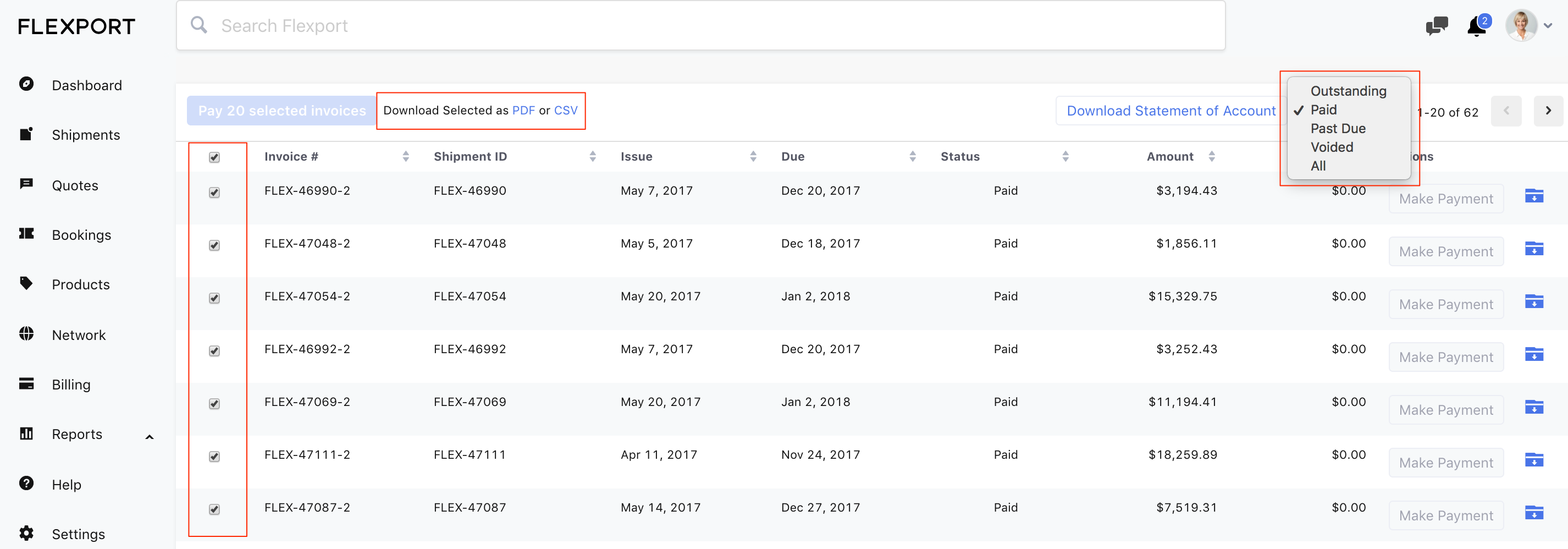The image size is (1568, 549).
Task: Click Make Payment for FLEX-47087-2
Action: pos(1445,515)
